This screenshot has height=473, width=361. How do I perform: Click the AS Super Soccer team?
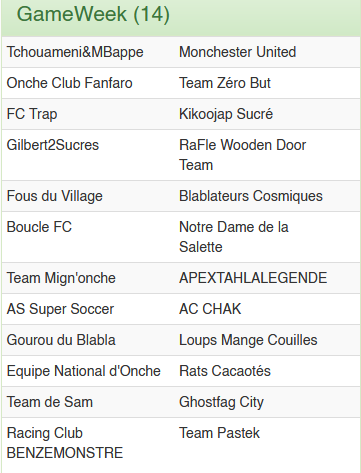point(60,309)
